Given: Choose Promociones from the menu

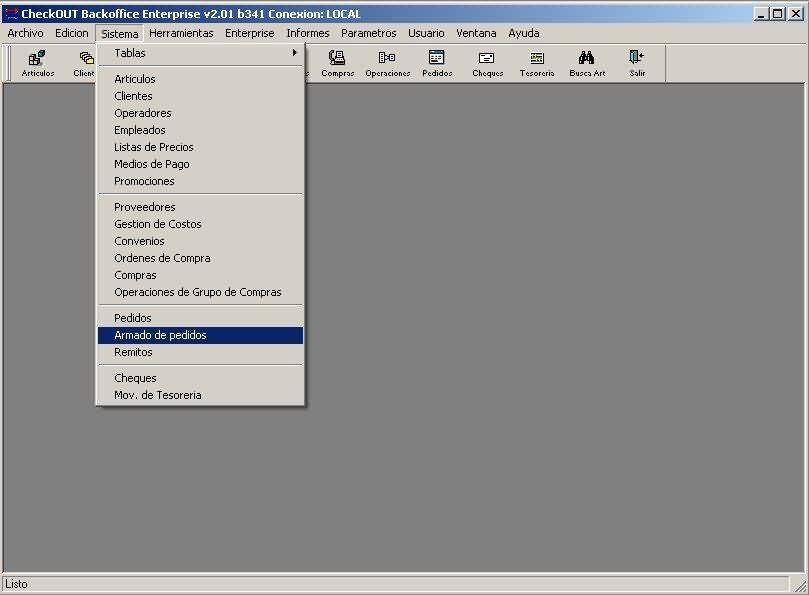Looking at the screenshot, I should (x=200, y=181).
